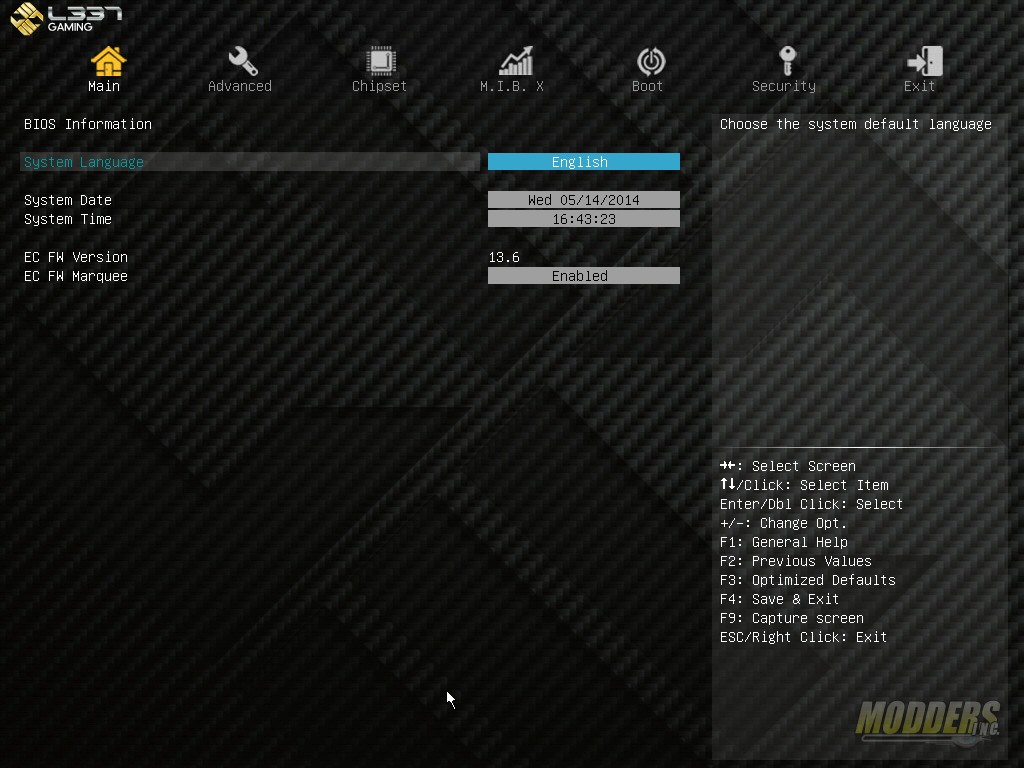Open the M.I.B. X tab label
This screenshot has width=1024, height=768.
(x=511, y=86)
